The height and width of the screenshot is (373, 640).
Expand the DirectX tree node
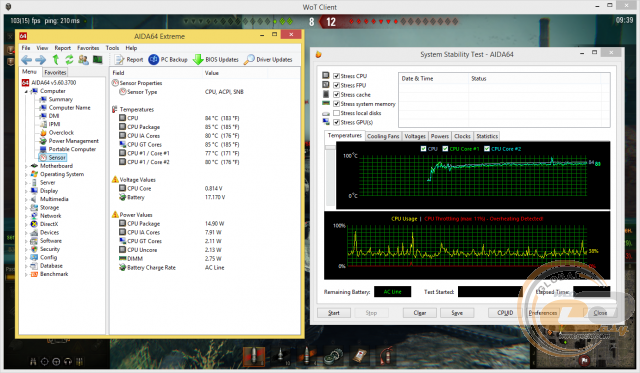(26, 224)
